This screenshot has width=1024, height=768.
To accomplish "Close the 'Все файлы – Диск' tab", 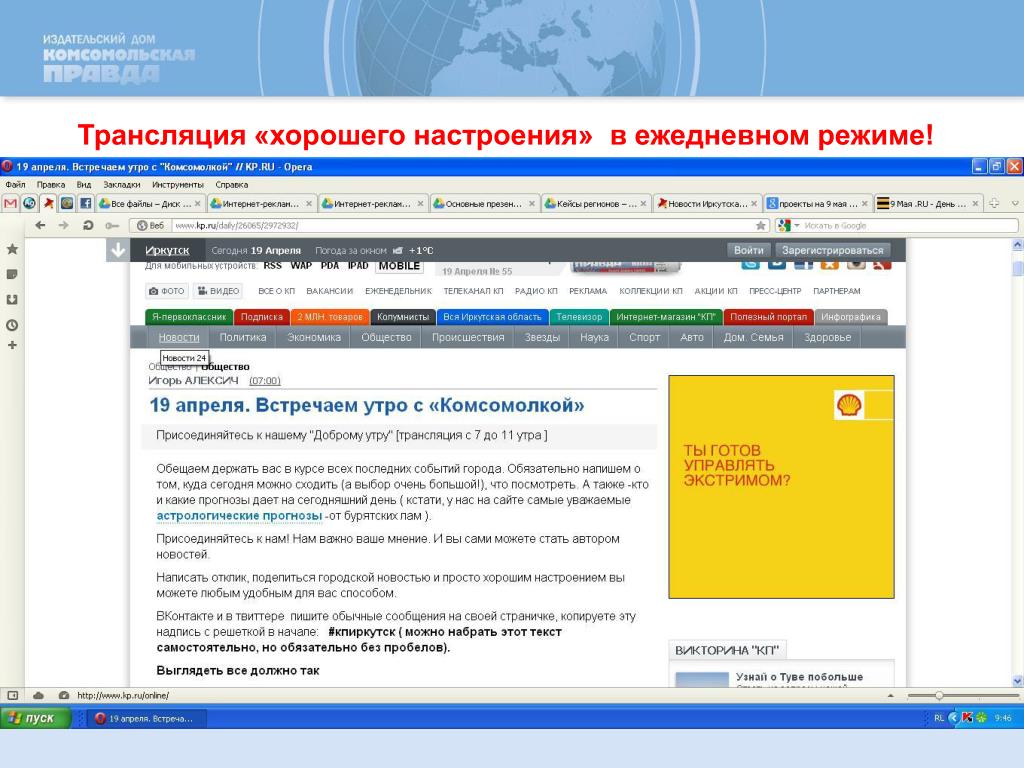I will (198, 204).
